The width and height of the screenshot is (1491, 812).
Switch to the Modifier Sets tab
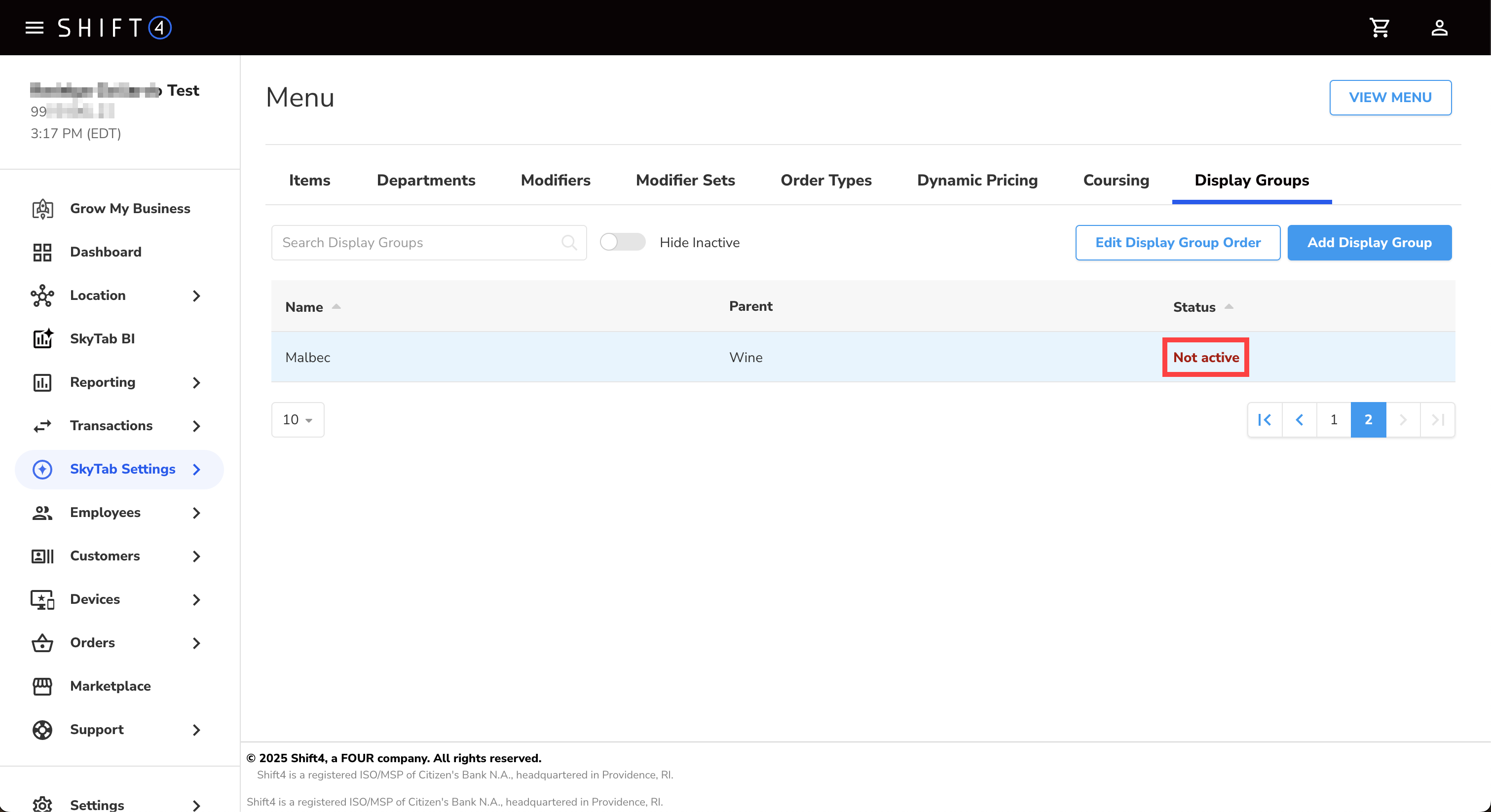pos(685,180)
